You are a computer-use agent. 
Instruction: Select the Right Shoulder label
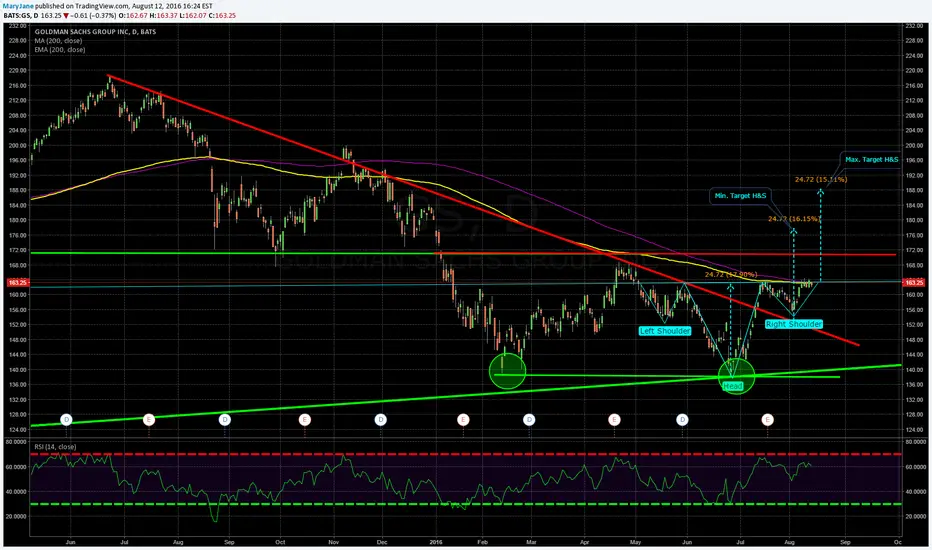point(794,324)
